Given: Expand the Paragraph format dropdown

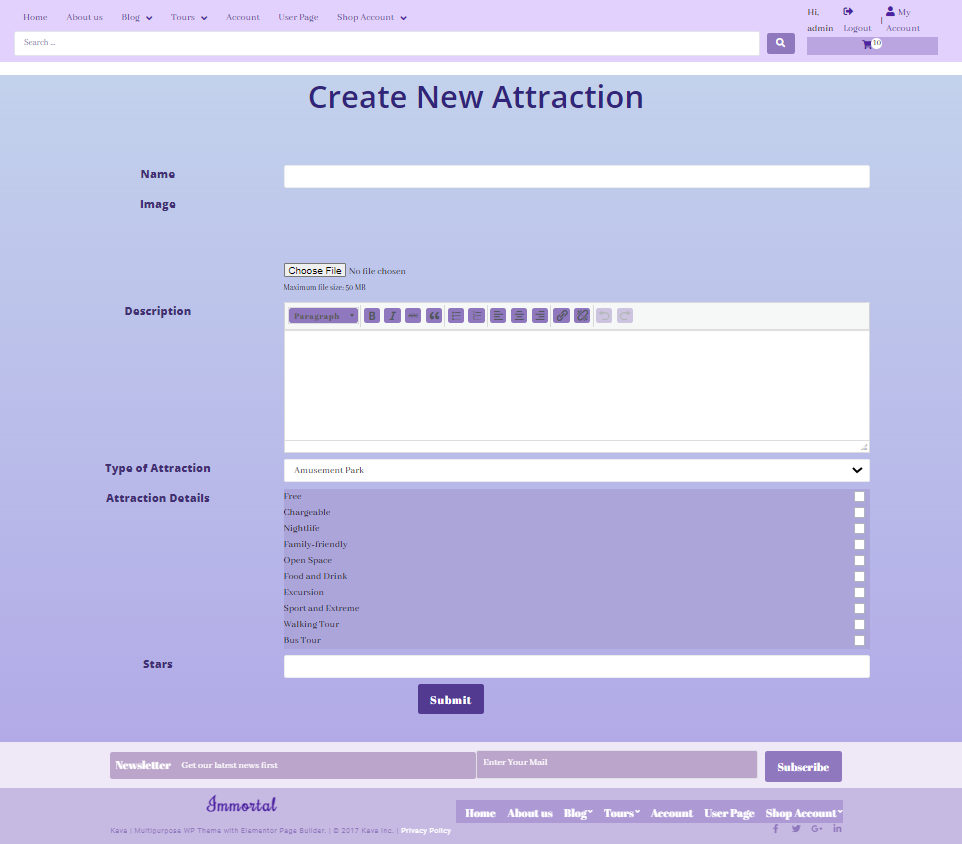Looking at the screenshot, I should [x=323, y=316].
